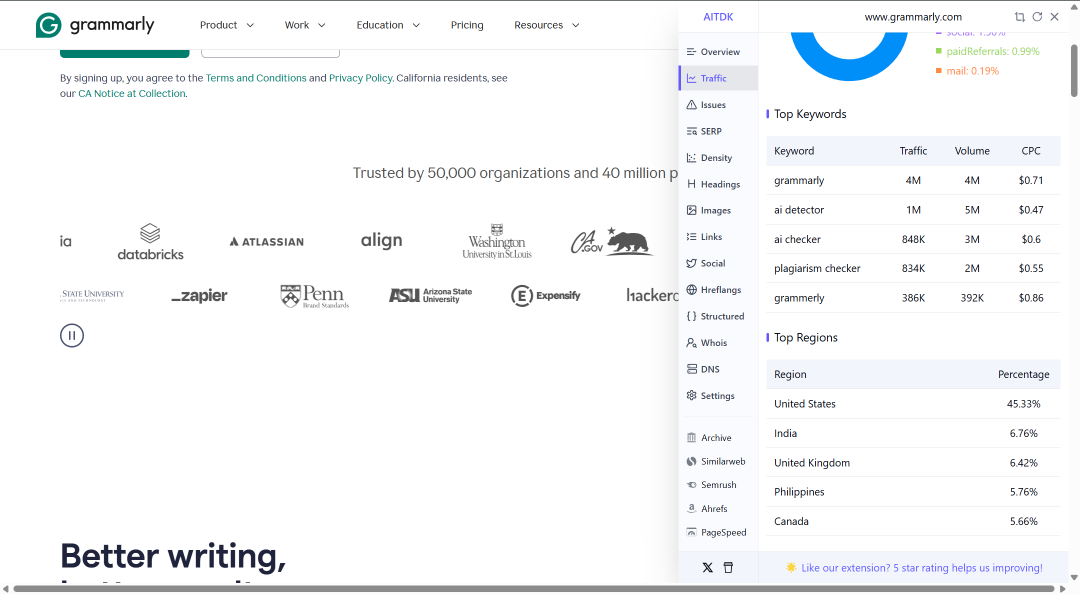Screen dimensions: 1080x594
Task: Click the databricks logo
Action: click(150, 241)
